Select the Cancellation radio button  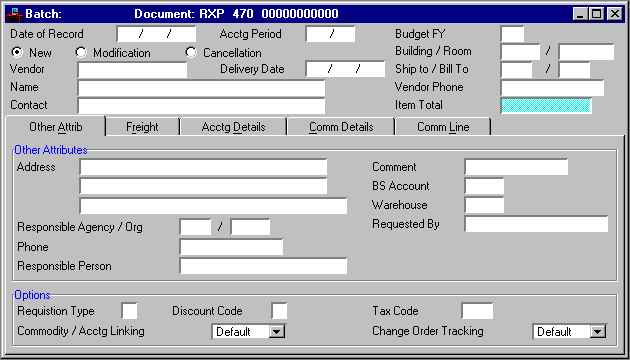point(191,52)
